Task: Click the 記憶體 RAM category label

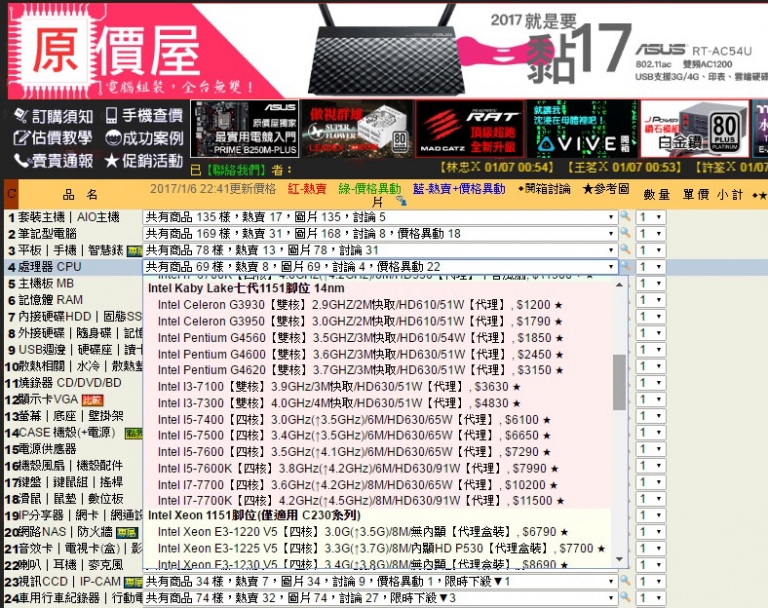Action: (50, 300)
